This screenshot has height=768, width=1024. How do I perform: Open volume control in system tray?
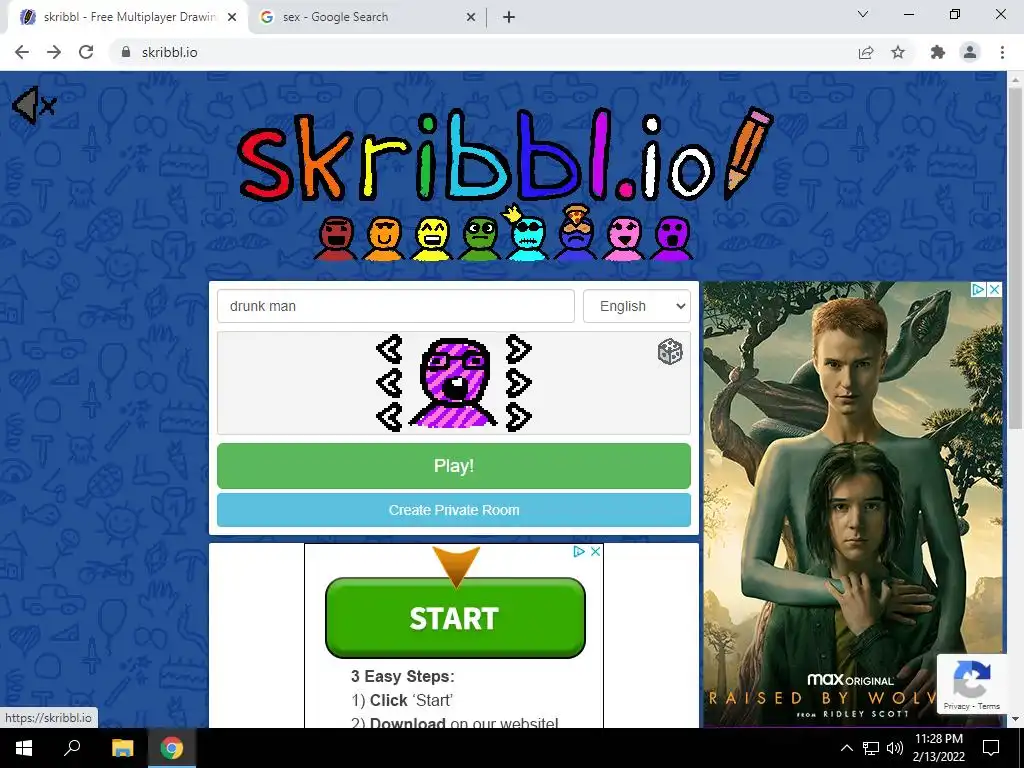(x=895, y=748)
